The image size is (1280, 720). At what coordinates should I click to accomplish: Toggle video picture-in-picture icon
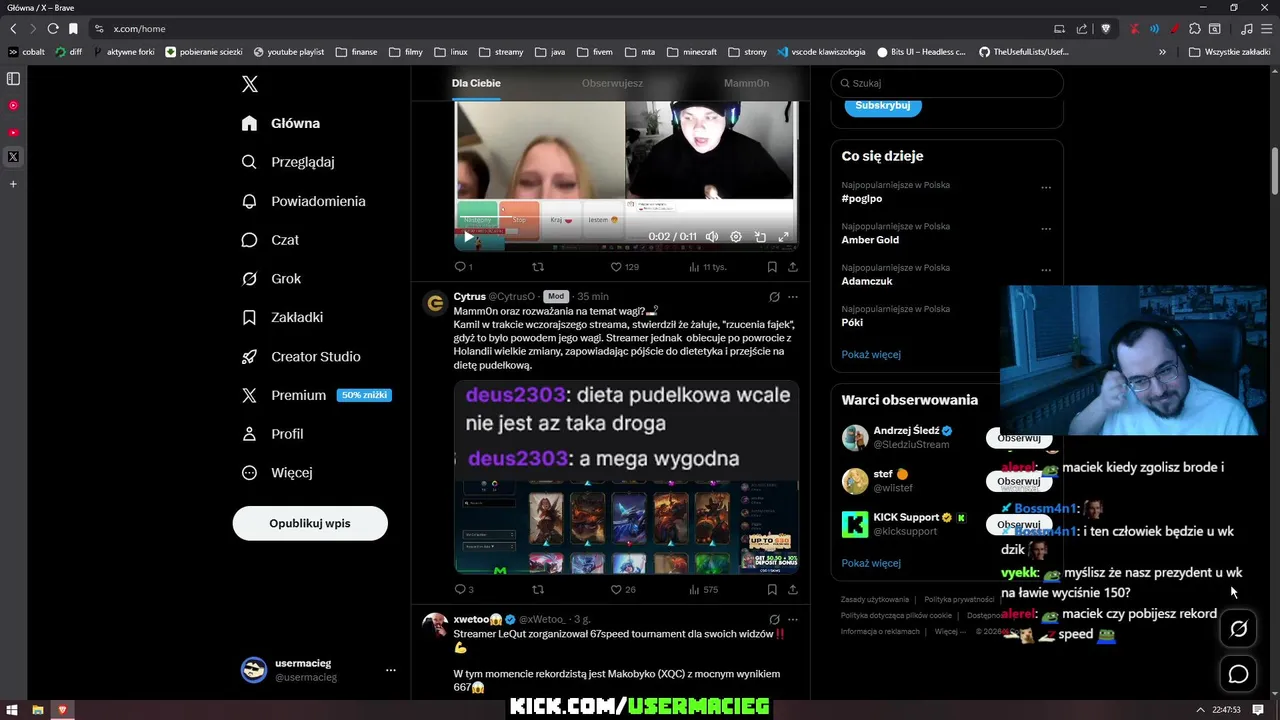[x=760, y=237]
